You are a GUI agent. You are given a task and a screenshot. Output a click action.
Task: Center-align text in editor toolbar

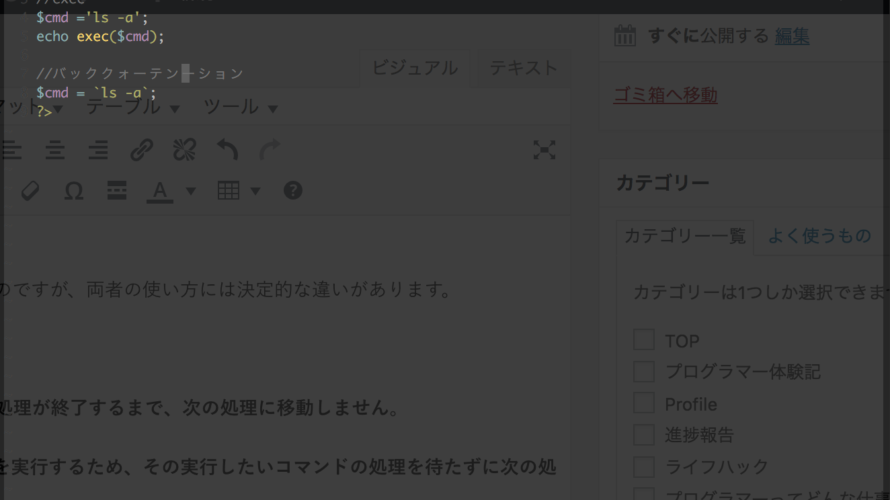[x=55, y=150]
